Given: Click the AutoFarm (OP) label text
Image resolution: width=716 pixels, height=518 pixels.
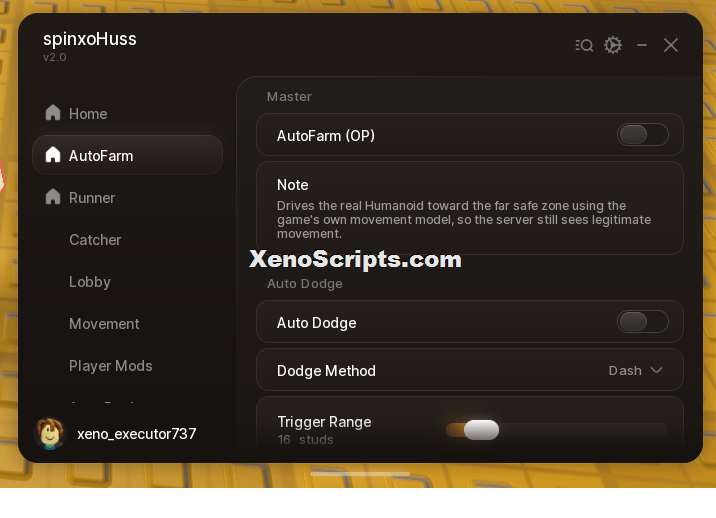Looking at the screenshot, I should coord(326,136).
